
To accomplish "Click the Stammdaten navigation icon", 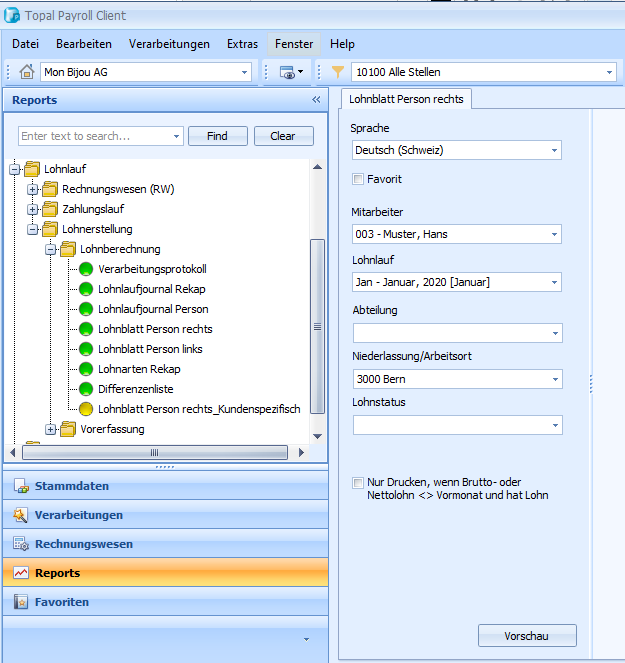I will [20, 486].
